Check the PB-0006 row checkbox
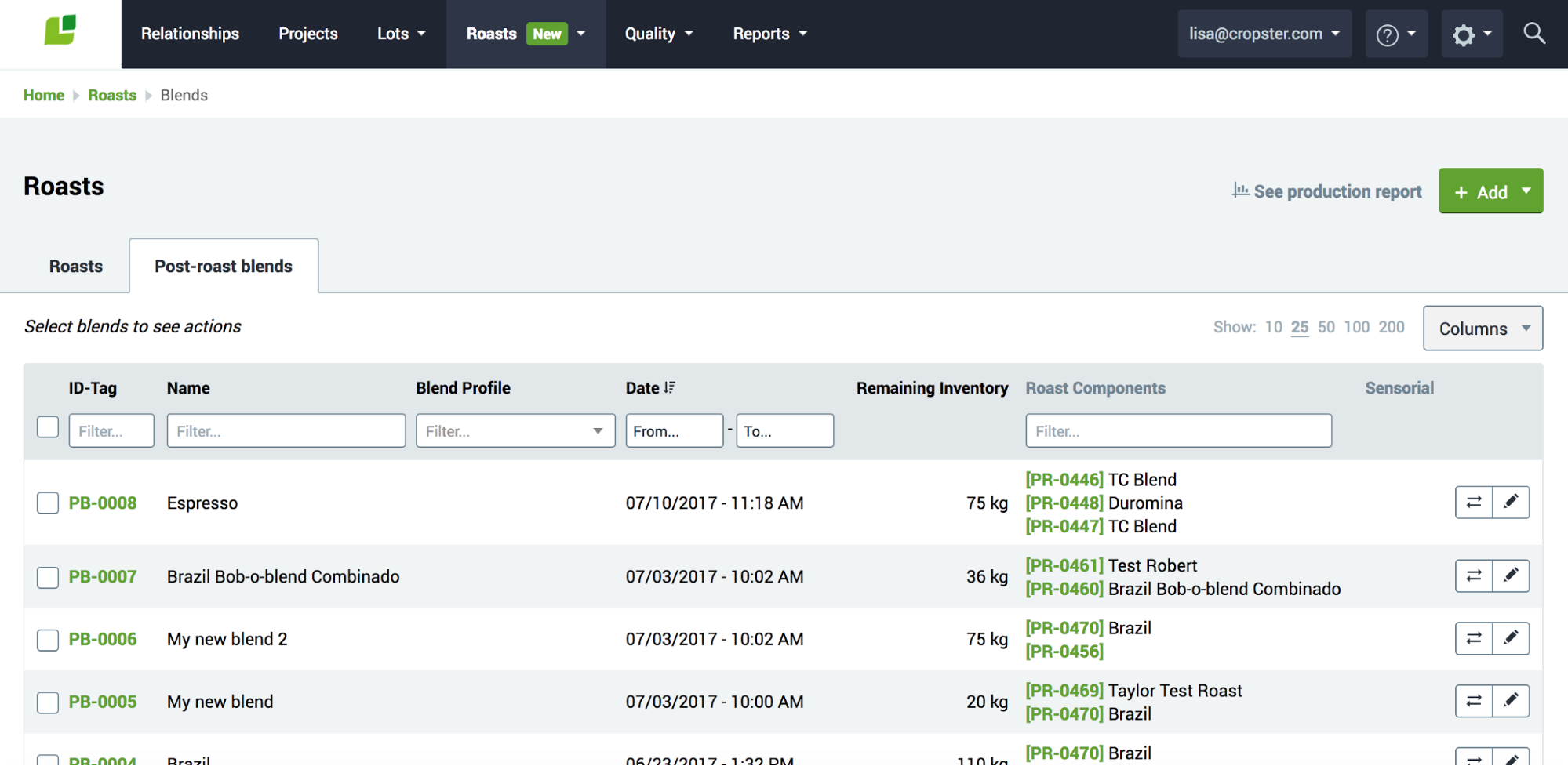Viewport: 1568px width, 766px height. (x=48, y=641)
